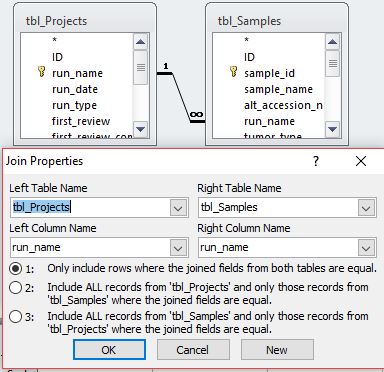The height and width of the screenshot is (372, 384).
Task: Select run_date field in tbl_Projects
Action: (75, 89)
